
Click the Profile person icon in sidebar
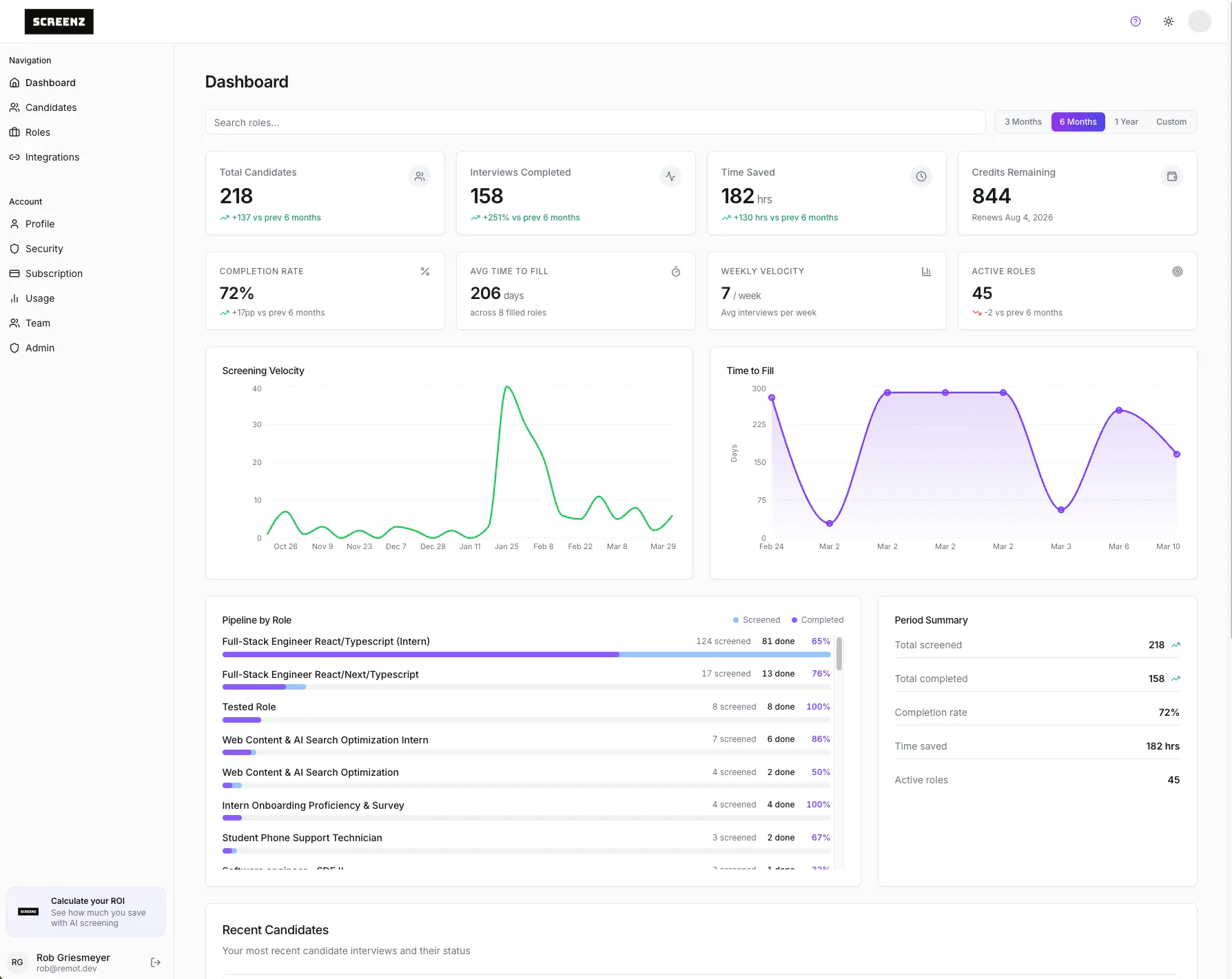click(14, 224)
